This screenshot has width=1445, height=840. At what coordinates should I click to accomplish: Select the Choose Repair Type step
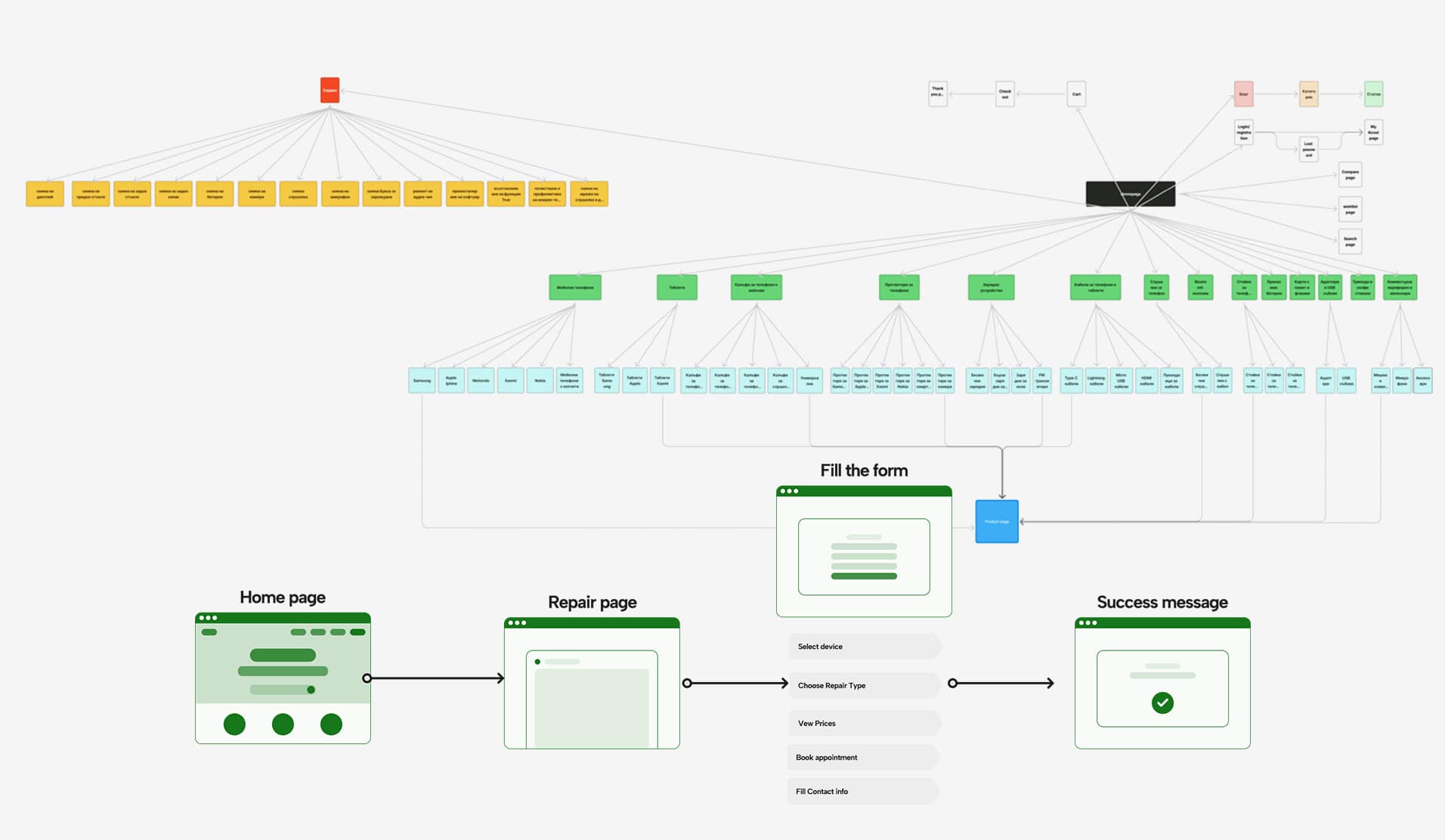click(x=864, y=685)
